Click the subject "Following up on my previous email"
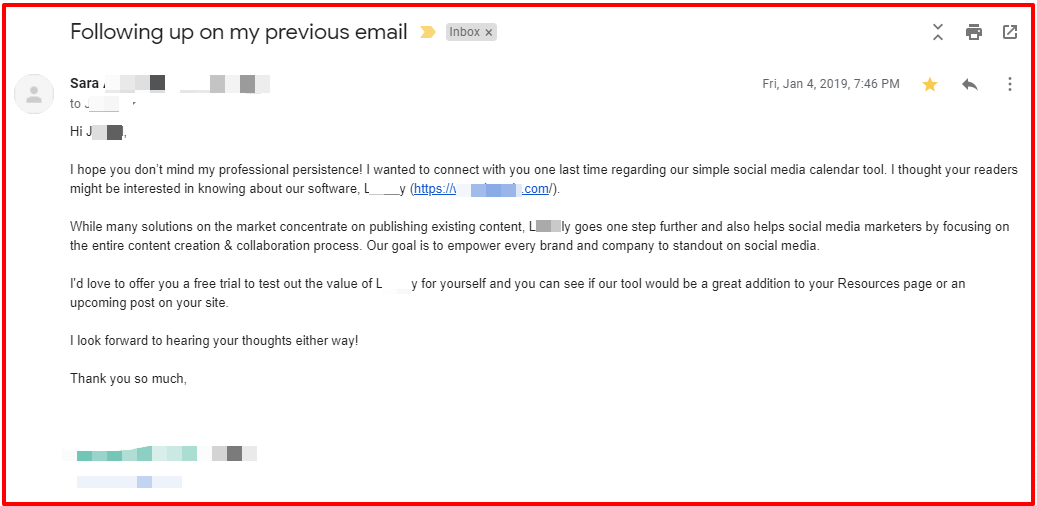 (x=239, y=32)
